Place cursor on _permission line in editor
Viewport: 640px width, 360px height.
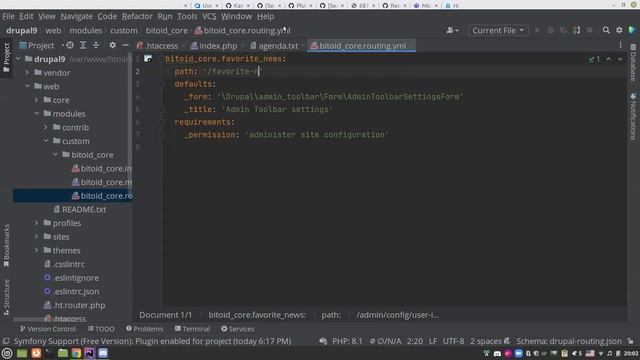tap(286, 135)
